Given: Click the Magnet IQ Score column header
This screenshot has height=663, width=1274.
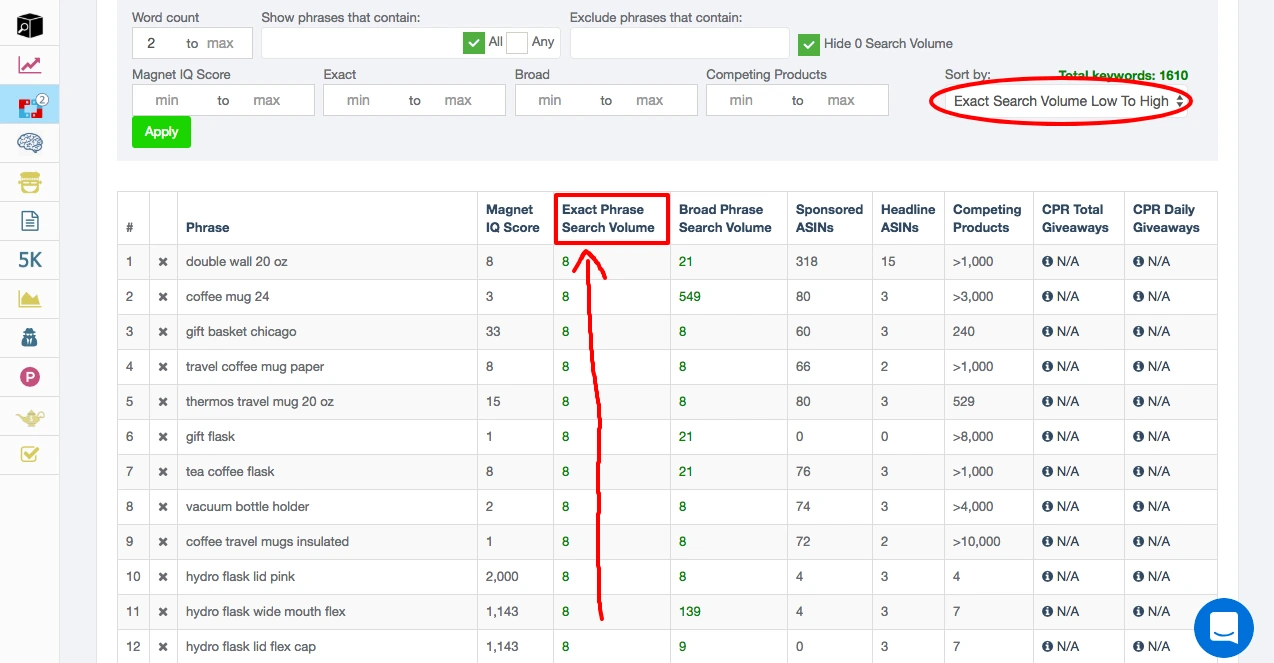Looking at the screenshot, I should (512, 217).
